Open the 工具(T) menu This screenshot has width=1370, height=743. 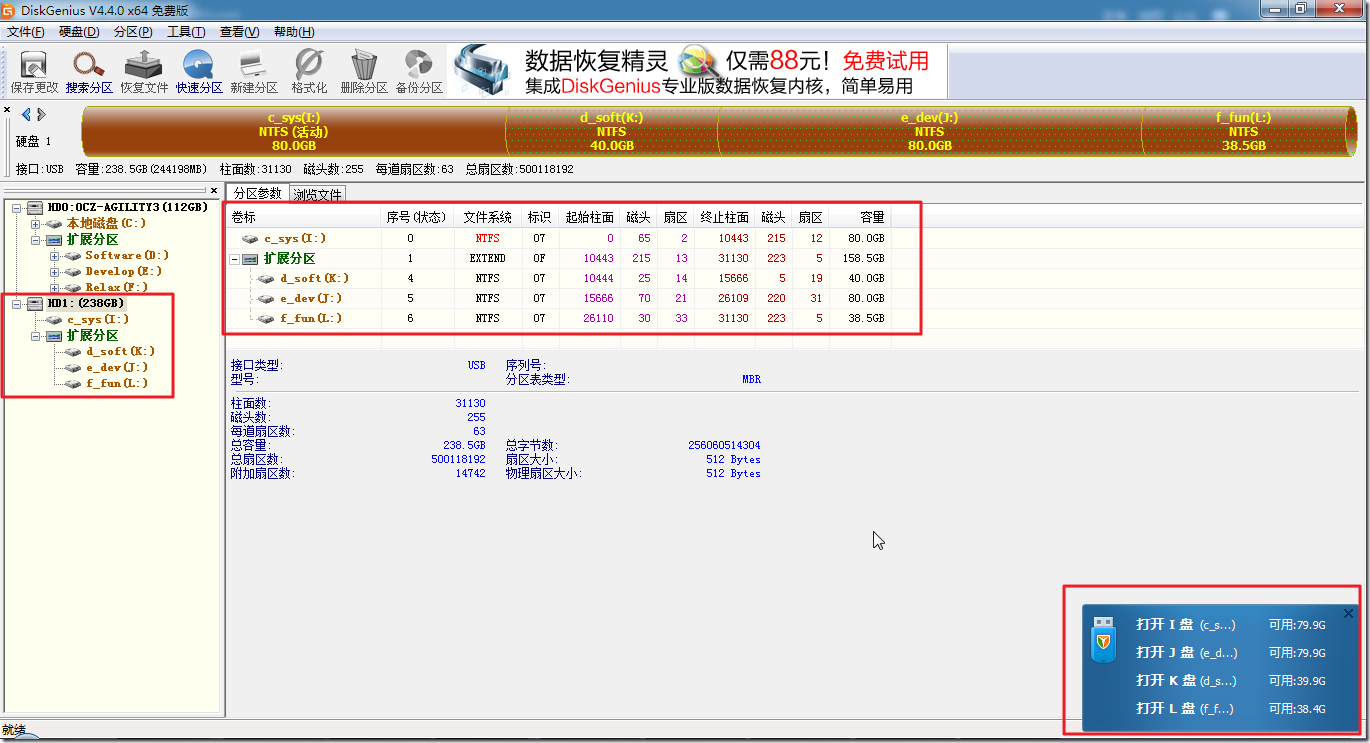(x=186, y=32)
